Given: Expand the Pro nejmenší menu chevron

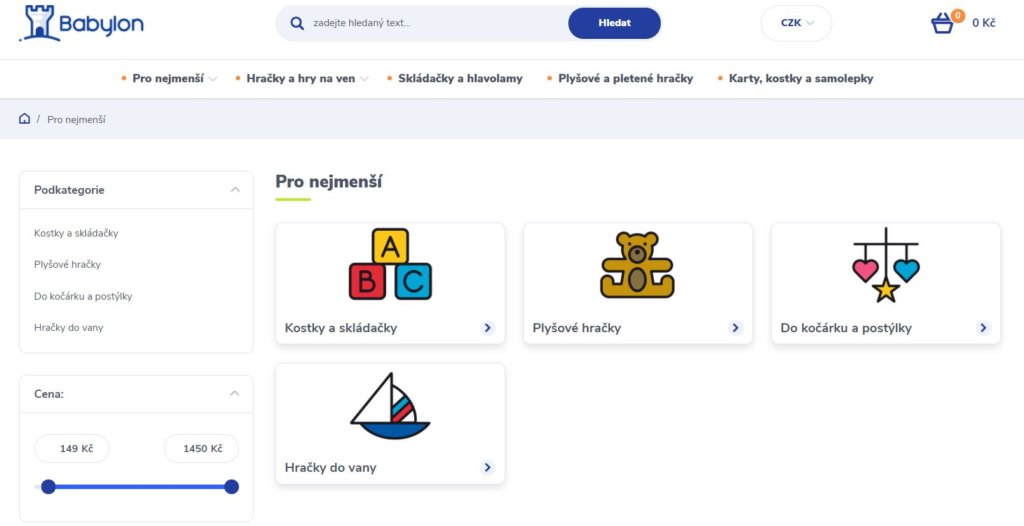Looking at the screenshot, I should [x=213, y=79].
